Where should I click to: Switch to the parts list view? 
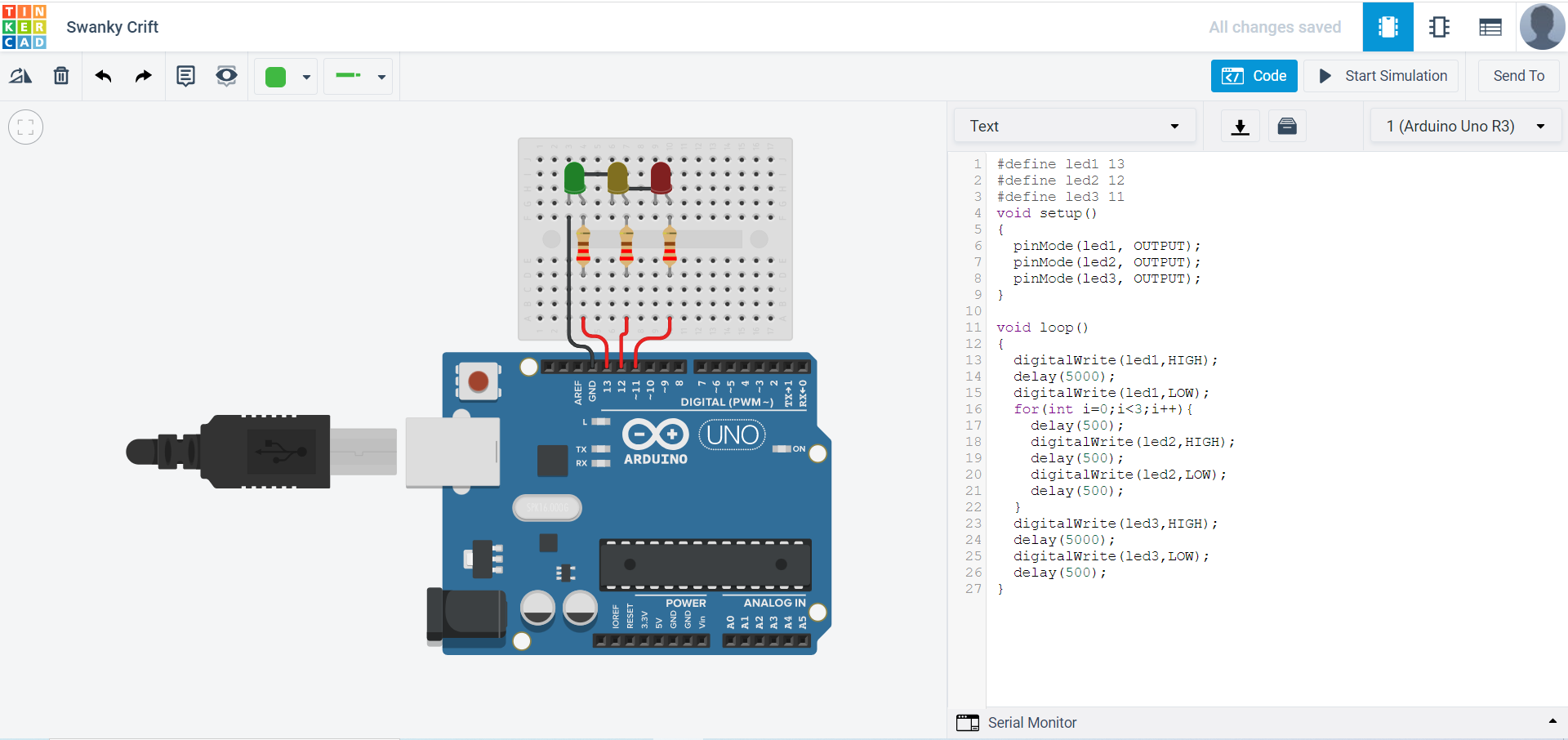pyautogui.click(x=1490, y=26)
